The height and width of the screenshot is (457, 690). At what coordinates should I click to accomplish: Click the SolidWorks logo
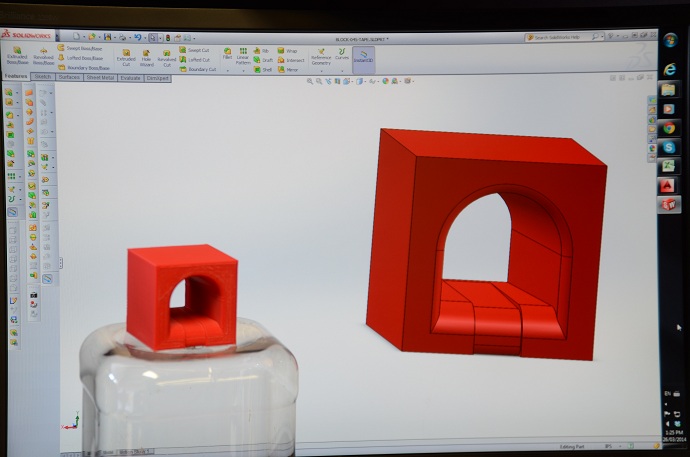pyautogui.click(x=26, y=34)
